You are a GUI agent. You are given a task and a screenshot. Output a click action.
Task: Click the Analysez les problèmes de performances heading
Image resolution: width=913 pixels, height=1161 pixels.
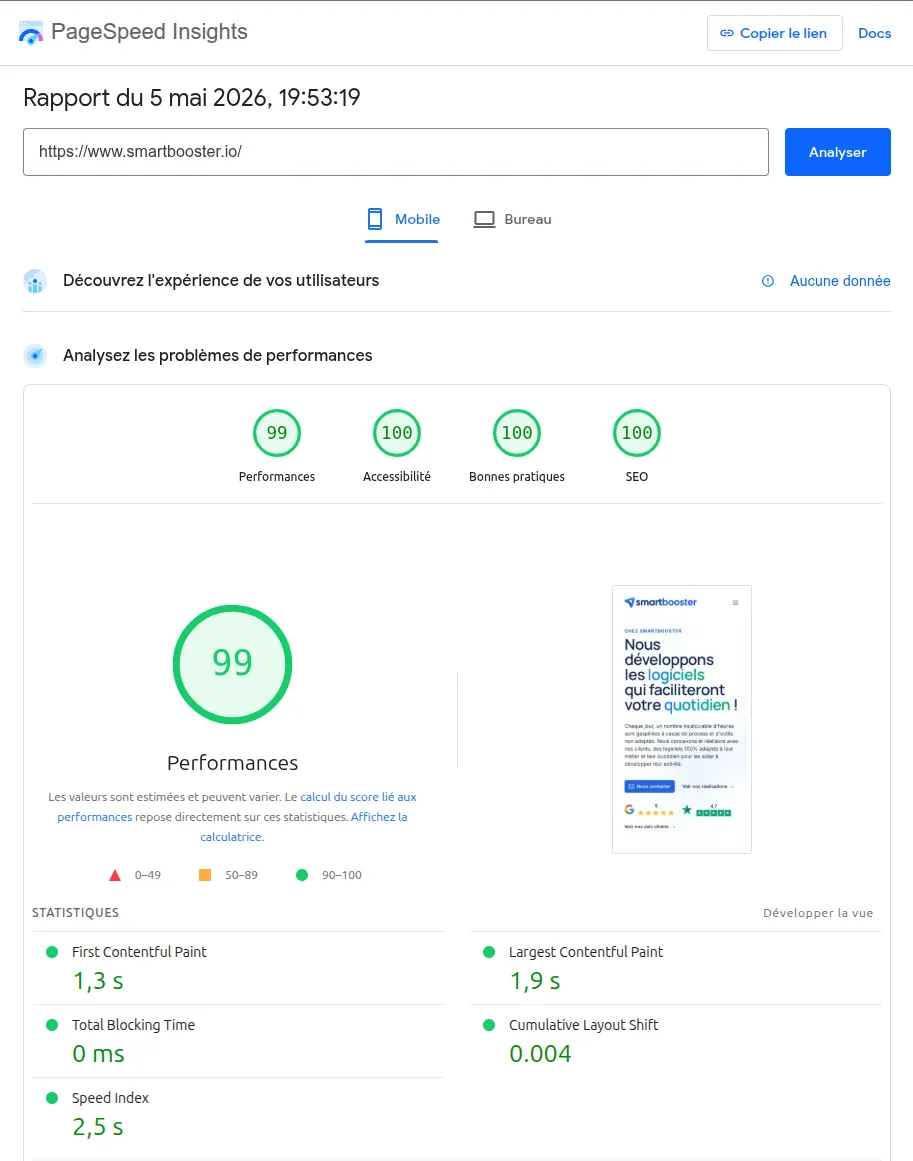click(x=218, y=355)
